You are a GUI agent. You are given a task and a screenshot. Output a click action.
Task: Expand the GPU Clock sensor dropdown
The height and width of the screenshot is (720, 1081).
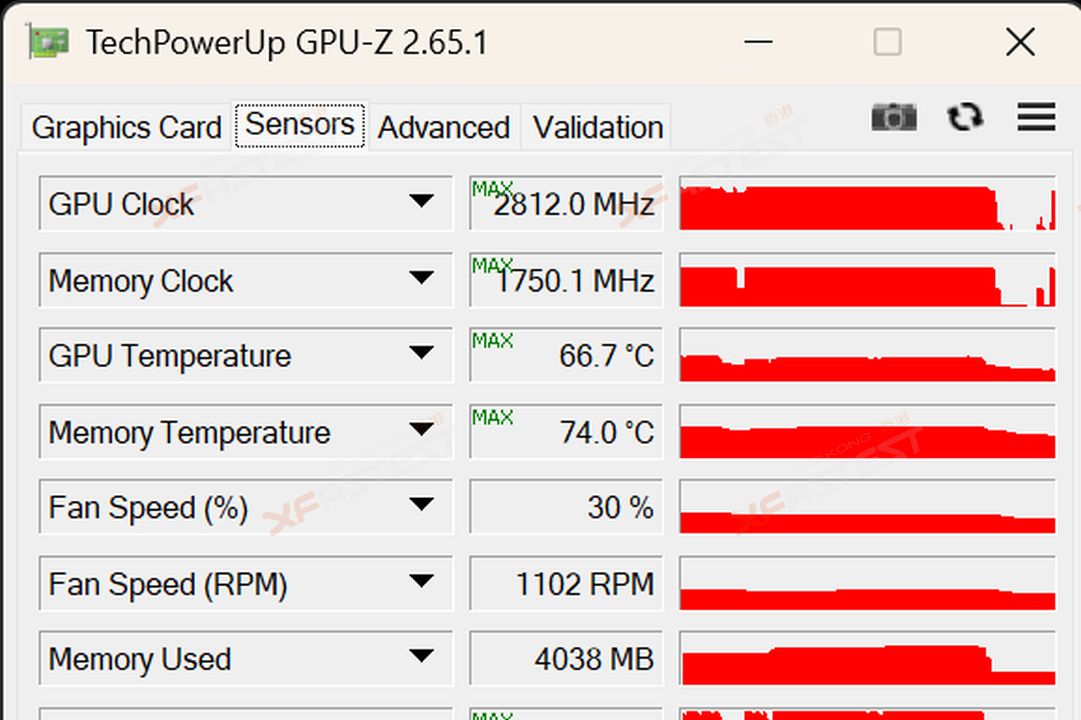pos(421,201)
